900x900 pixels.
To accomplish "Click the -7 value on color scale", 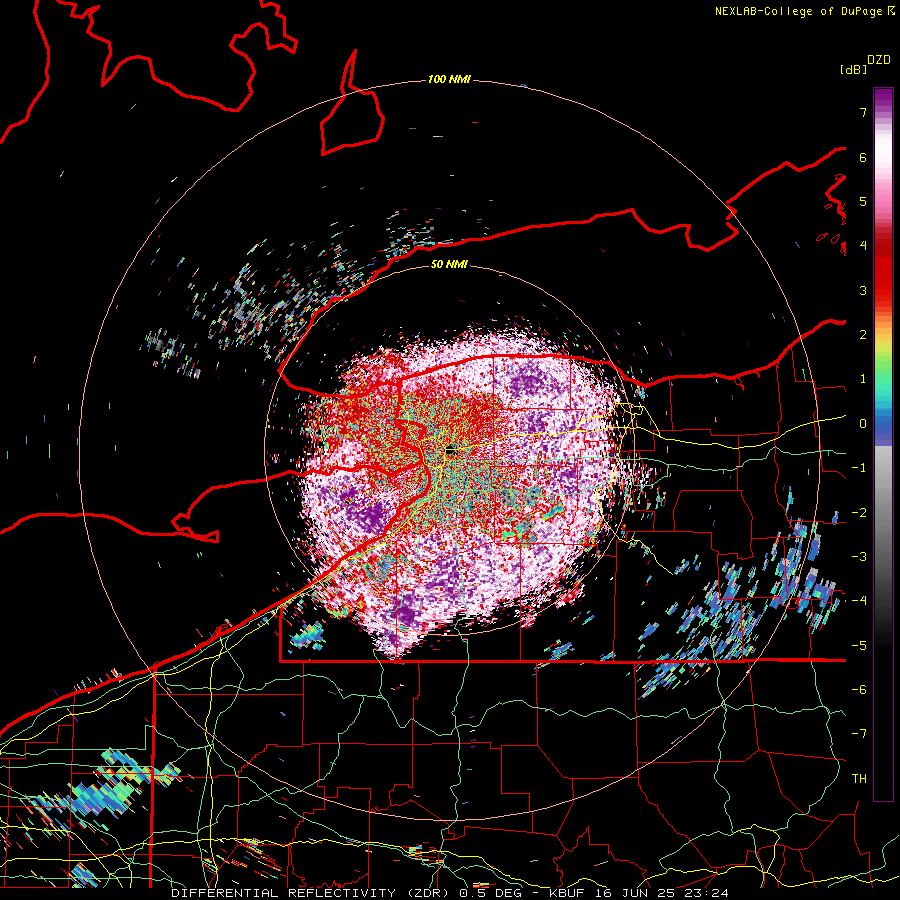I will [859, 734].
